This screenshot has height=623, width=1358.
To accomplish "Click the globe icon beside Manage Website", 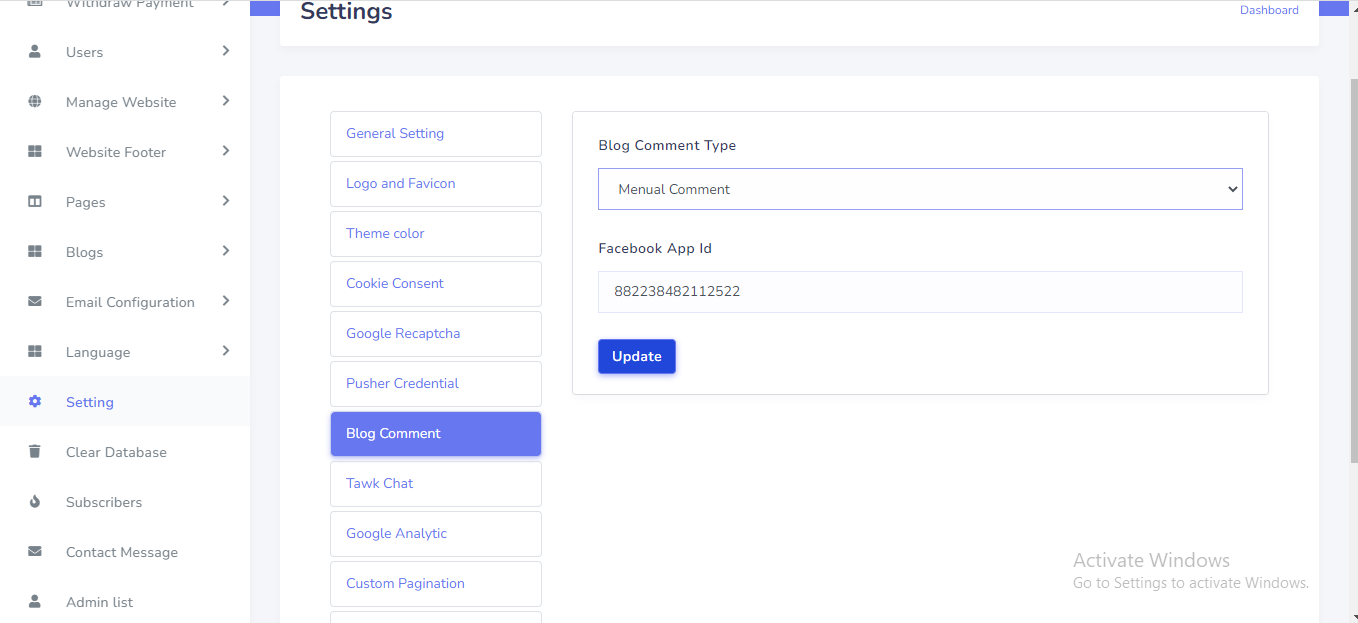I will click(35, 101).
